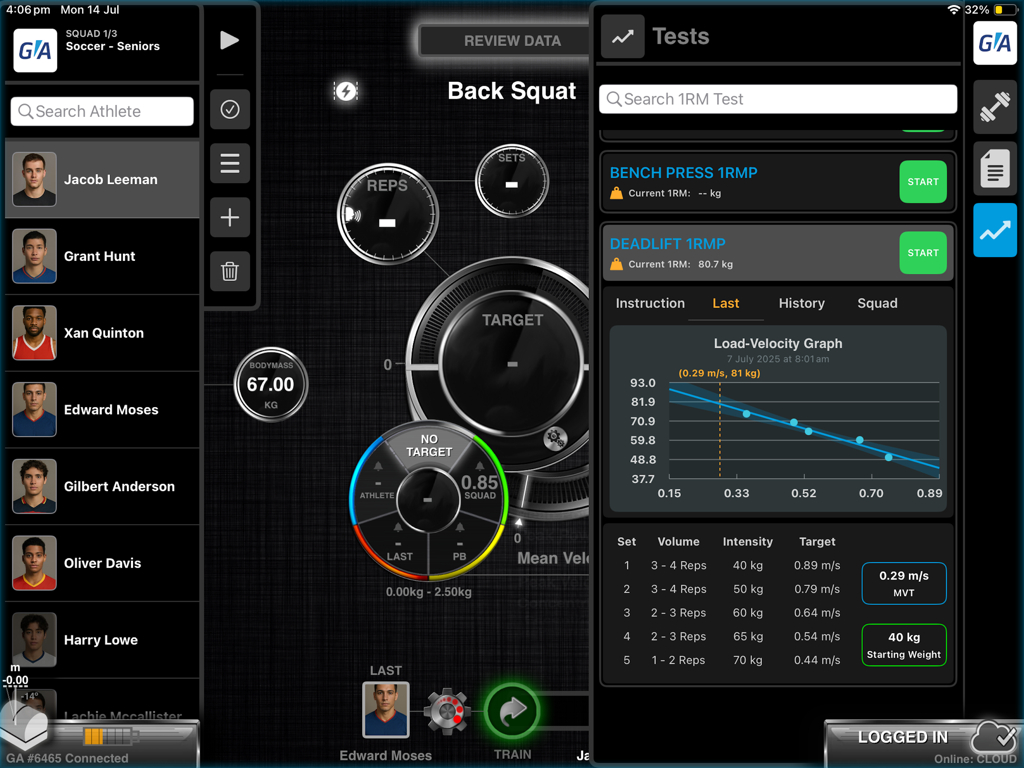The height and width of the screenshot is (768, 1024).
Task: Tap the trash delete icon
Action: click(229, 271)
